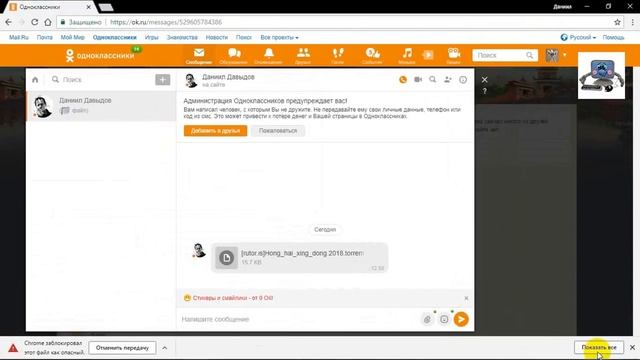The width and height of the screenshot is (640, 360).
Task: Click the sidebar chat search field
Action: (102, 80)
